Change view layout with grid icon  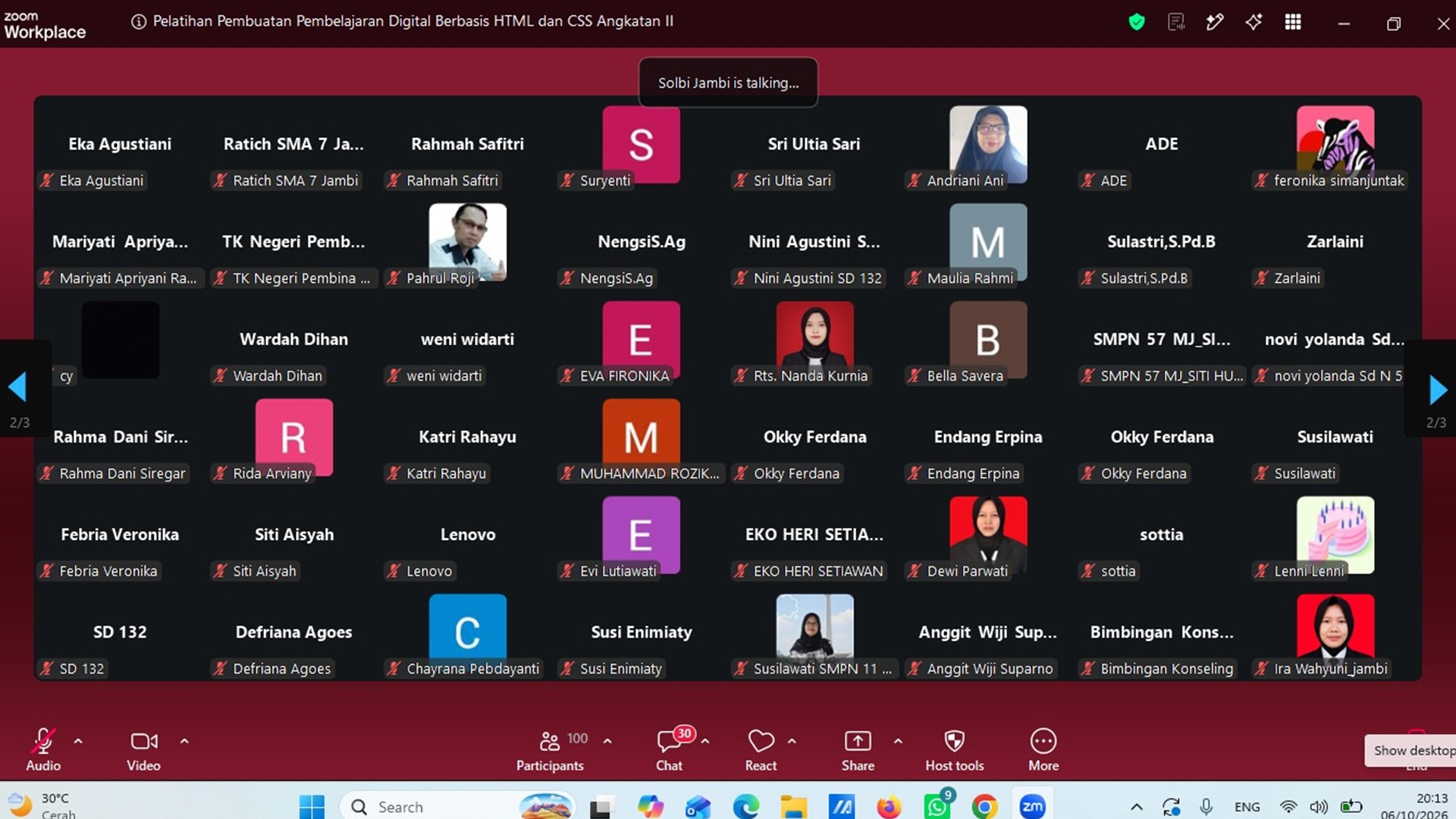point(1293,22)
